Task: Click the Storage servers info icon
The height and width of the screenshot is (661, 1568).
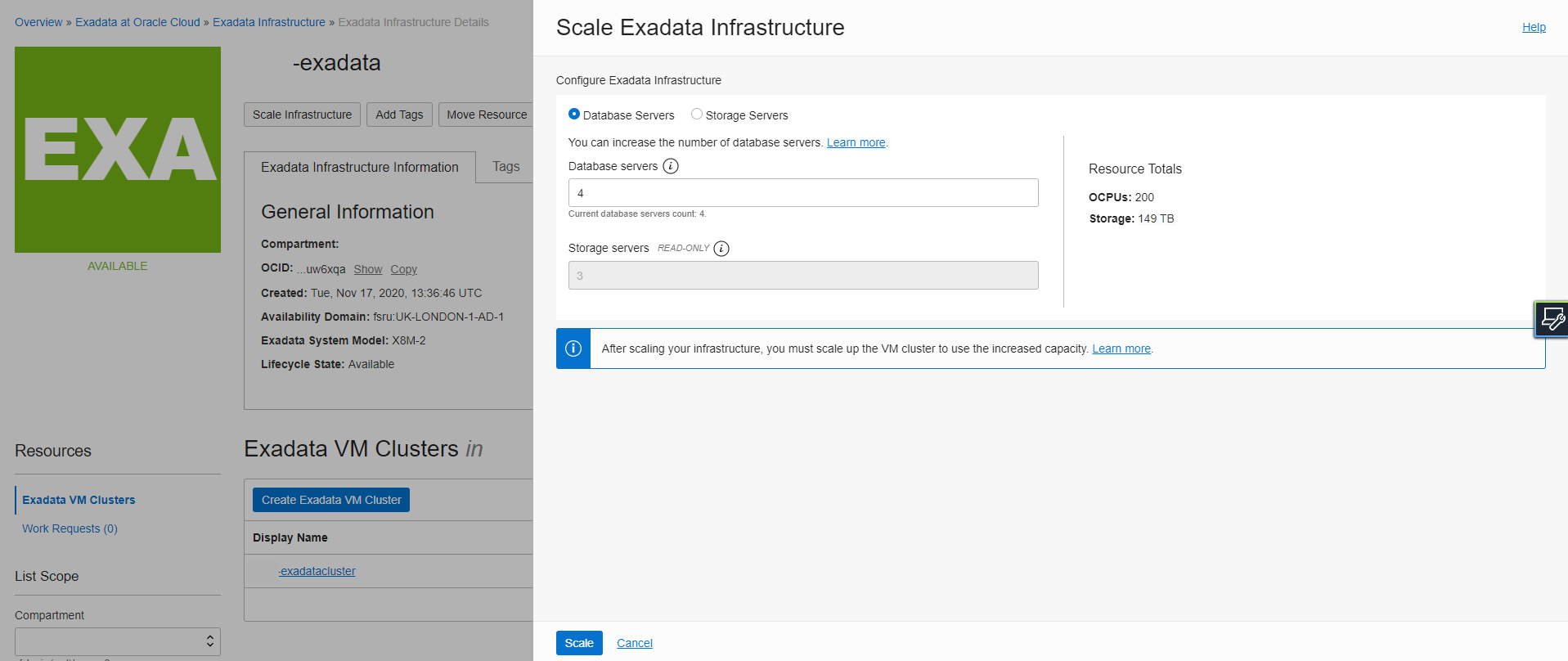Action: click(x=721, y=249)
